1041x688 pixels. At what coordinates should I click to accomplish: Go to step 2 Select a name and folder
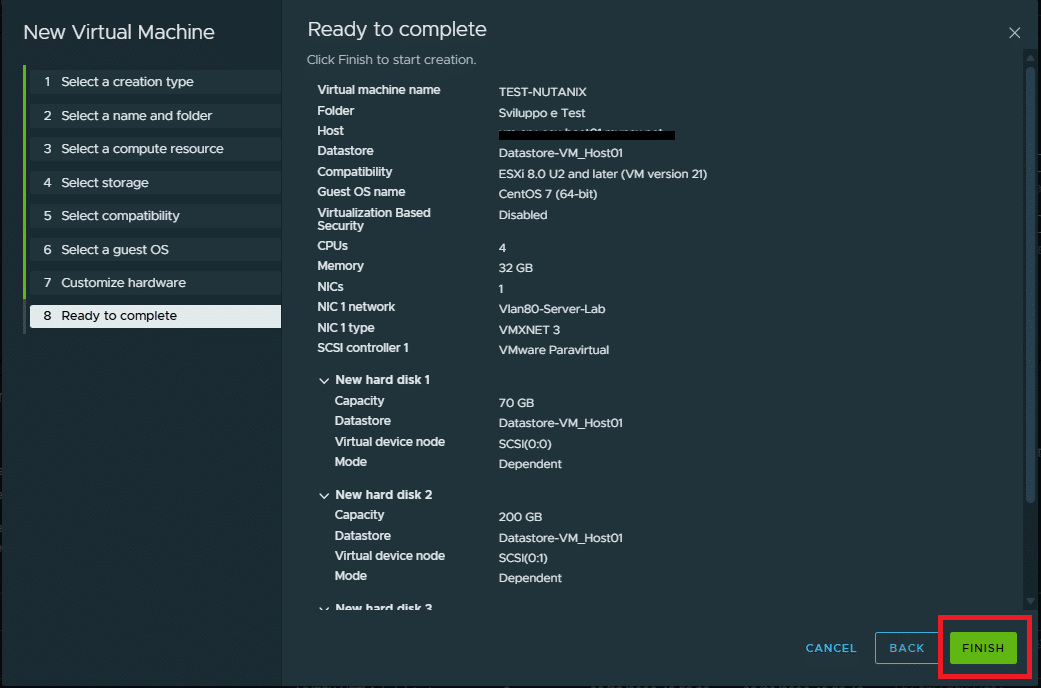click(136, 116)
